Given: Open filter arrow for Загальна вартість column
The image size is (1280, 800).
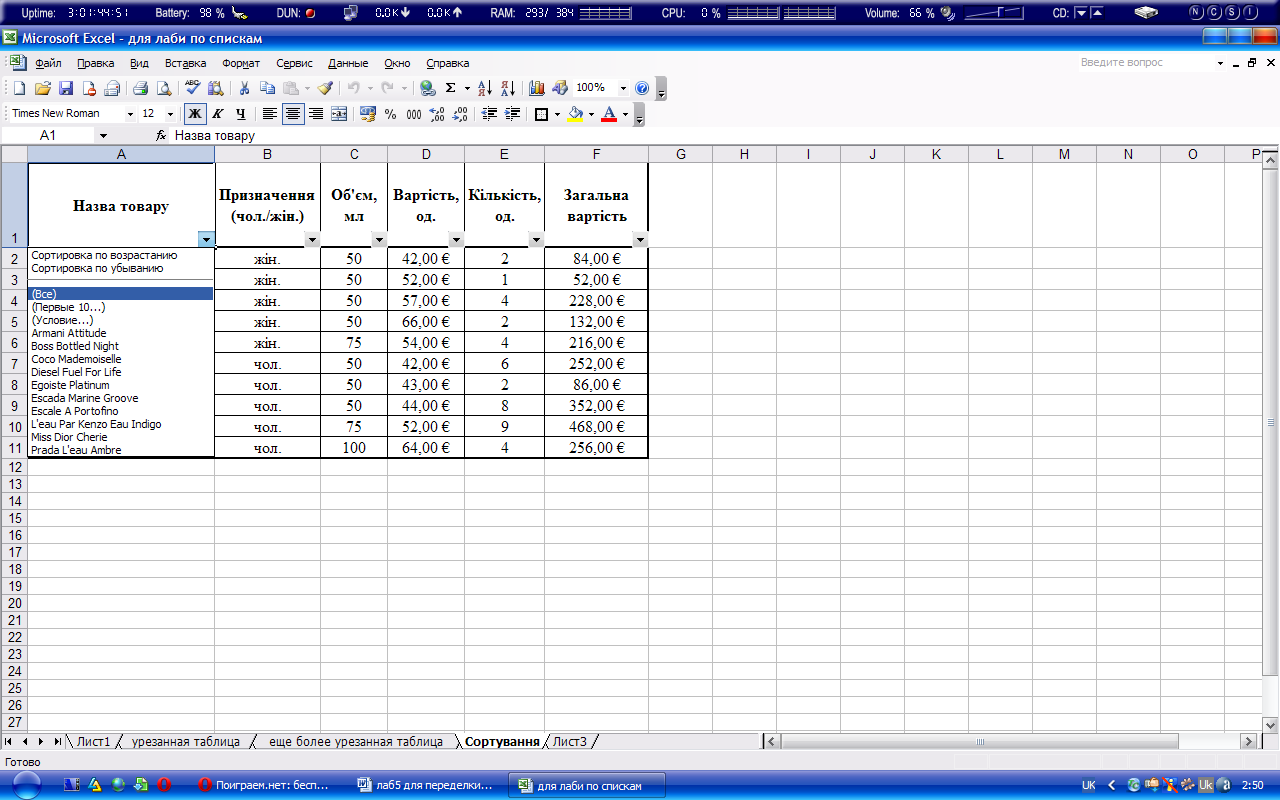Looking at the screenshot, I should pyautogui.click(x=640, y=240).
